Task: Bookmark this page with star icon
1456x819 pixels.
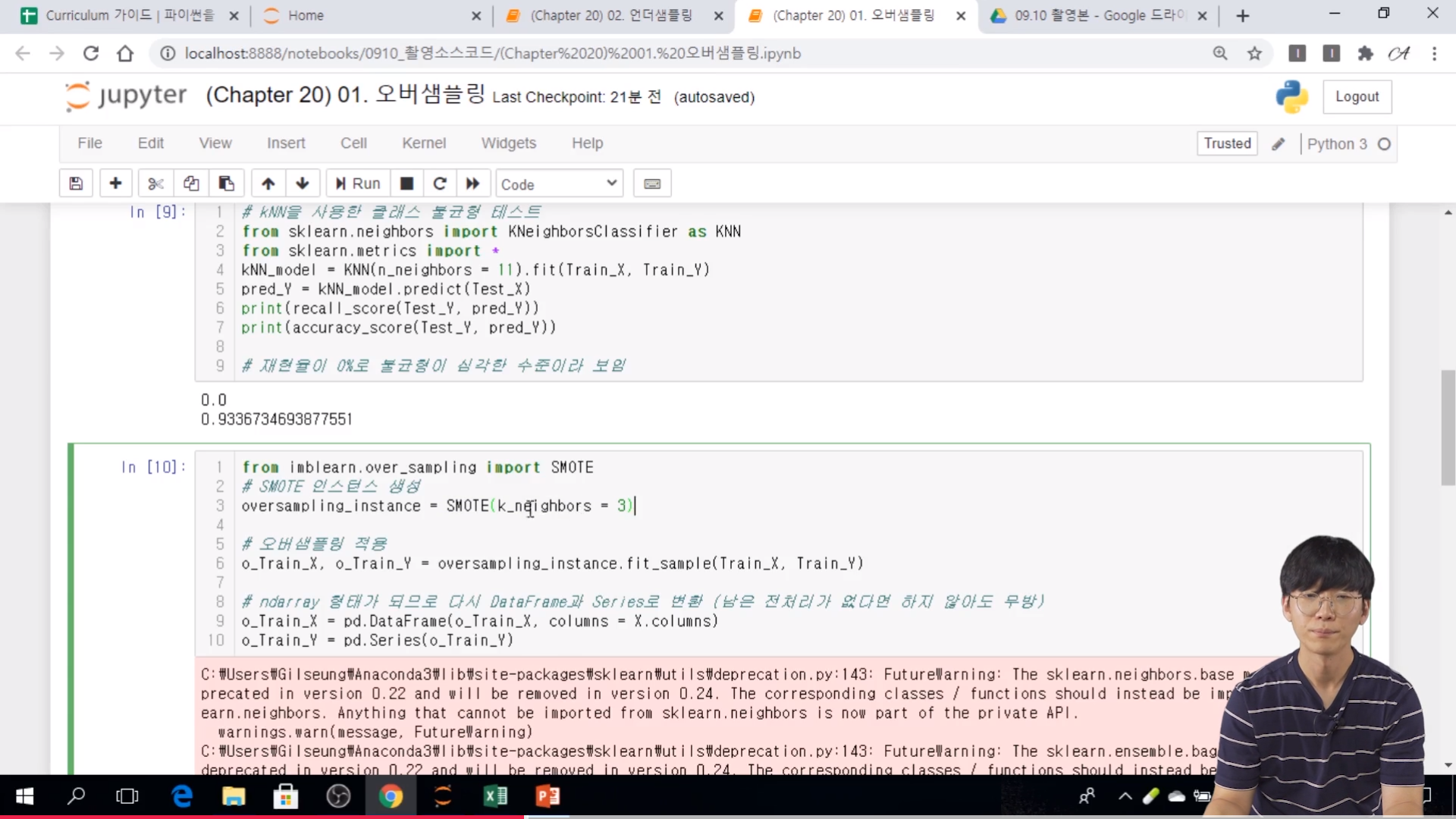Action: pos(1254,53)
